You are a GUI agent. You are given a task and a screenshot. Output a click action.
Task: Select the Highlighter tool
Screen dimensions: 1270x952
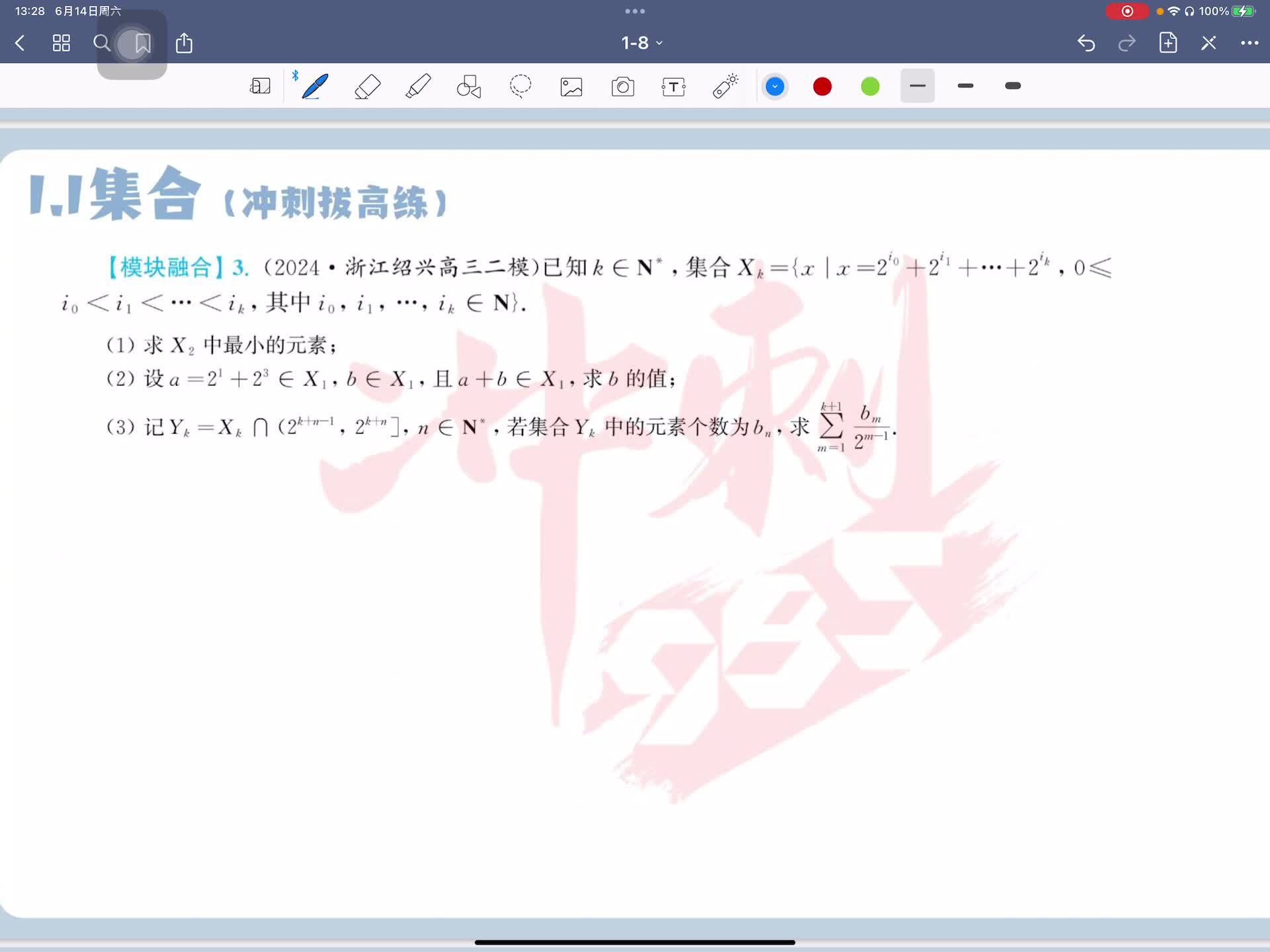pos(418,87)
